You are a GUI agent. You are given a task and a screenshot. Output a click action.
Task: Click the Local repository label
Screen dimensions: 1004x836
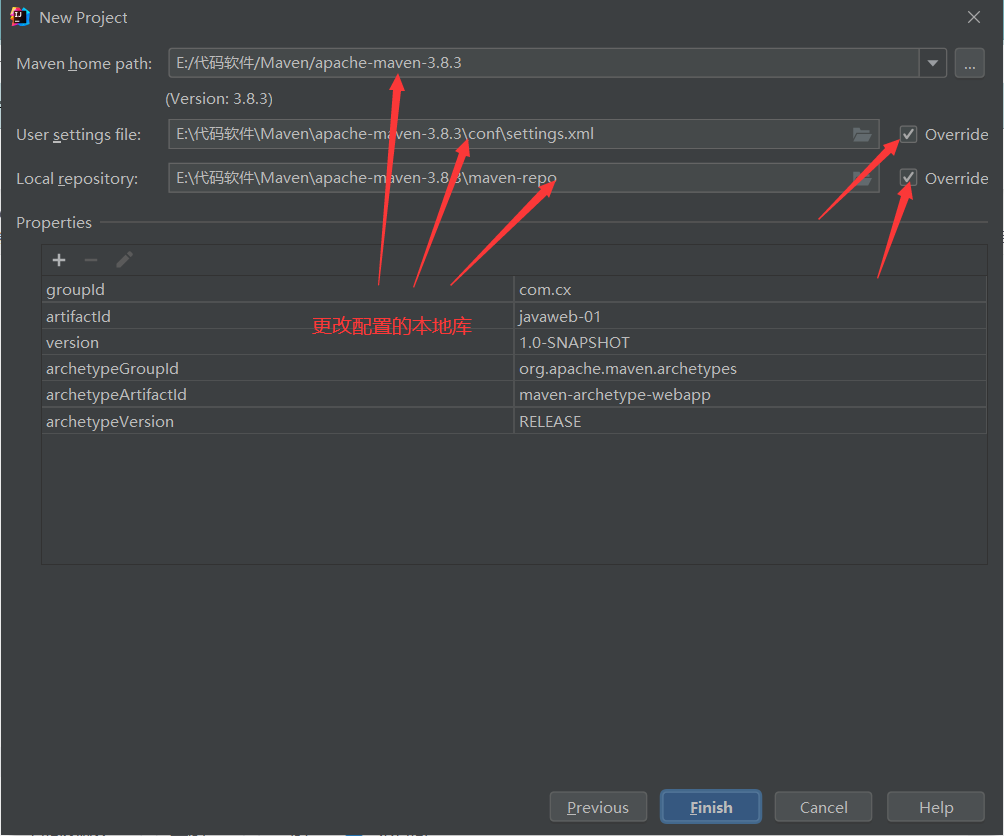[x=77, y=179]
